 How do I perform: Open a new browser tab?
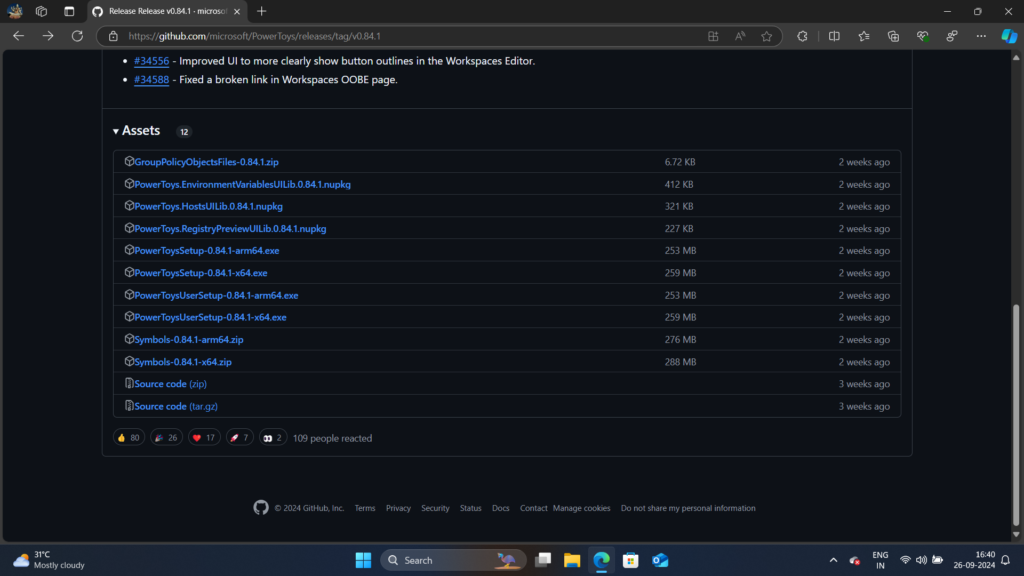click(261, 11)
